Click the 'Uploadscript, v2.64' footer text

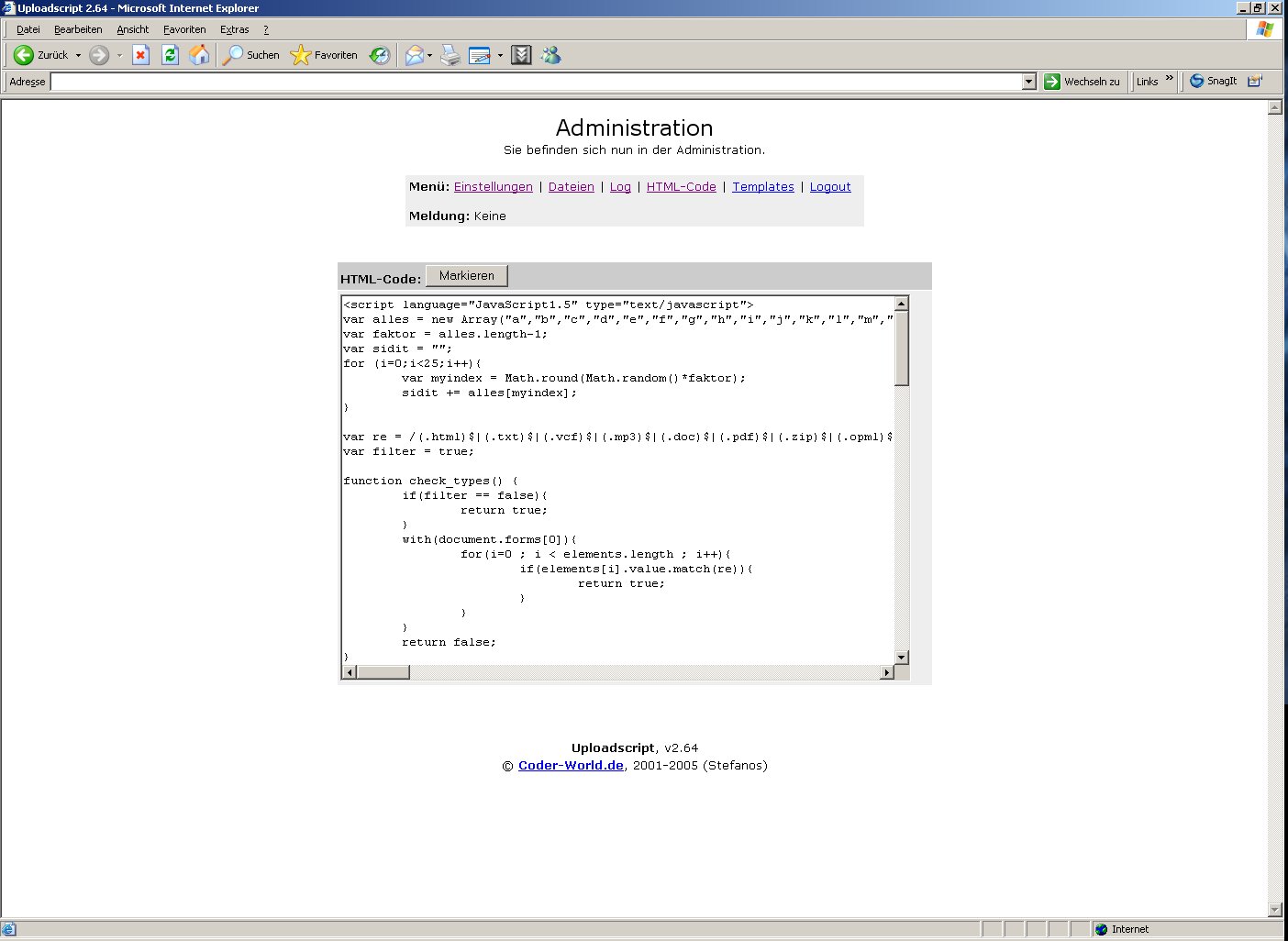tap(635, 747)
